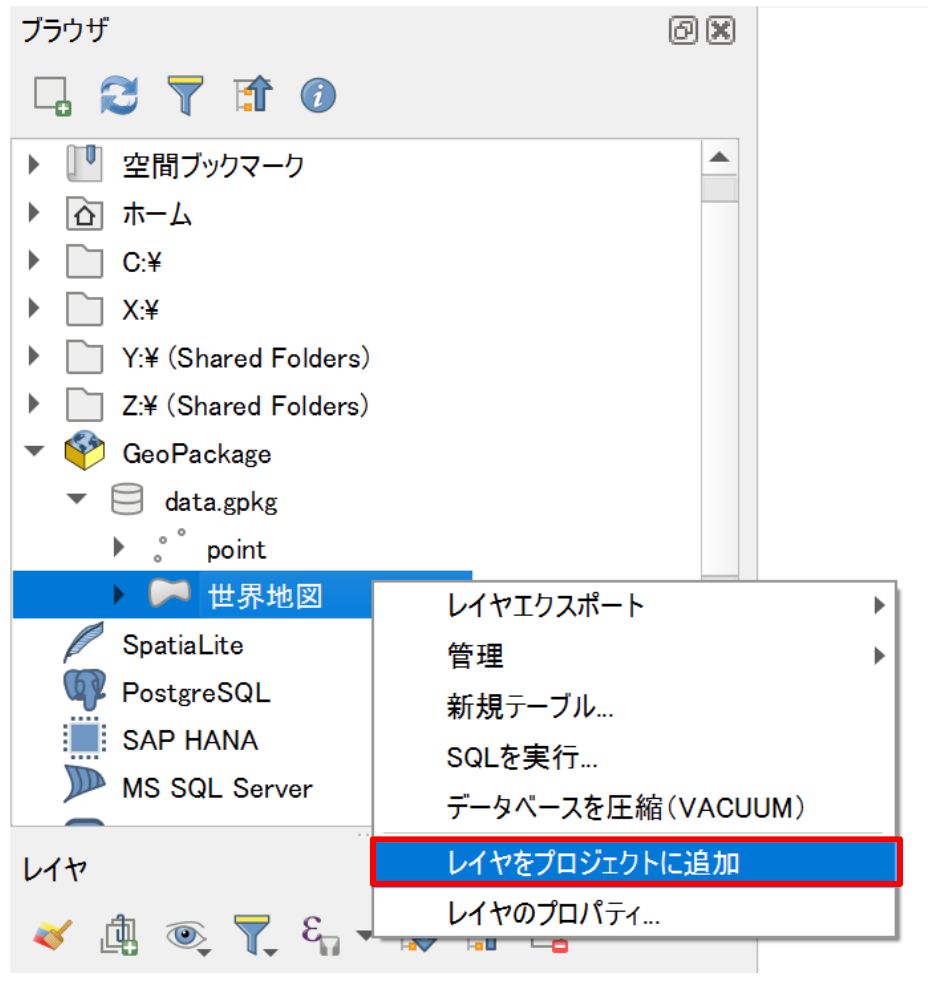Collapse all Browser tree items

point(252,95)
